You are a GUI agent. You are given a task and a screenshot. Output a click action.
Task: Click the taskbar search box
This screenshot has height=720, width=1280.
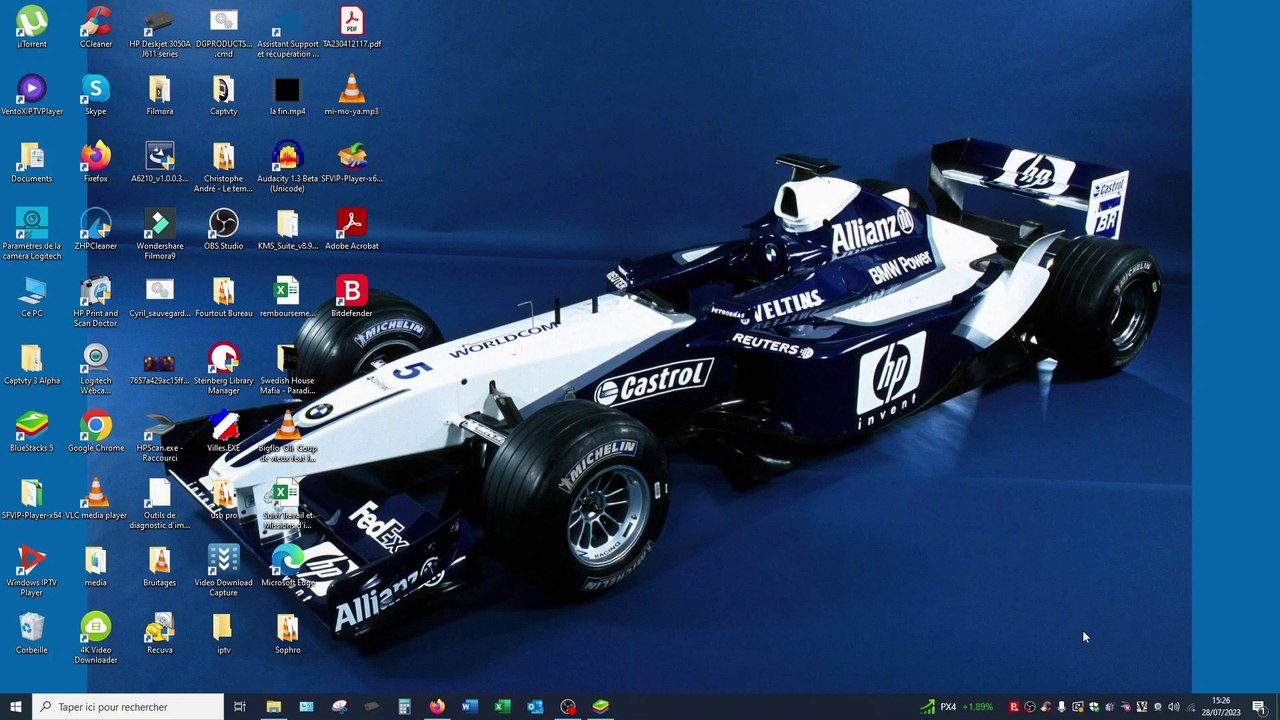click(x=128, y=707)
